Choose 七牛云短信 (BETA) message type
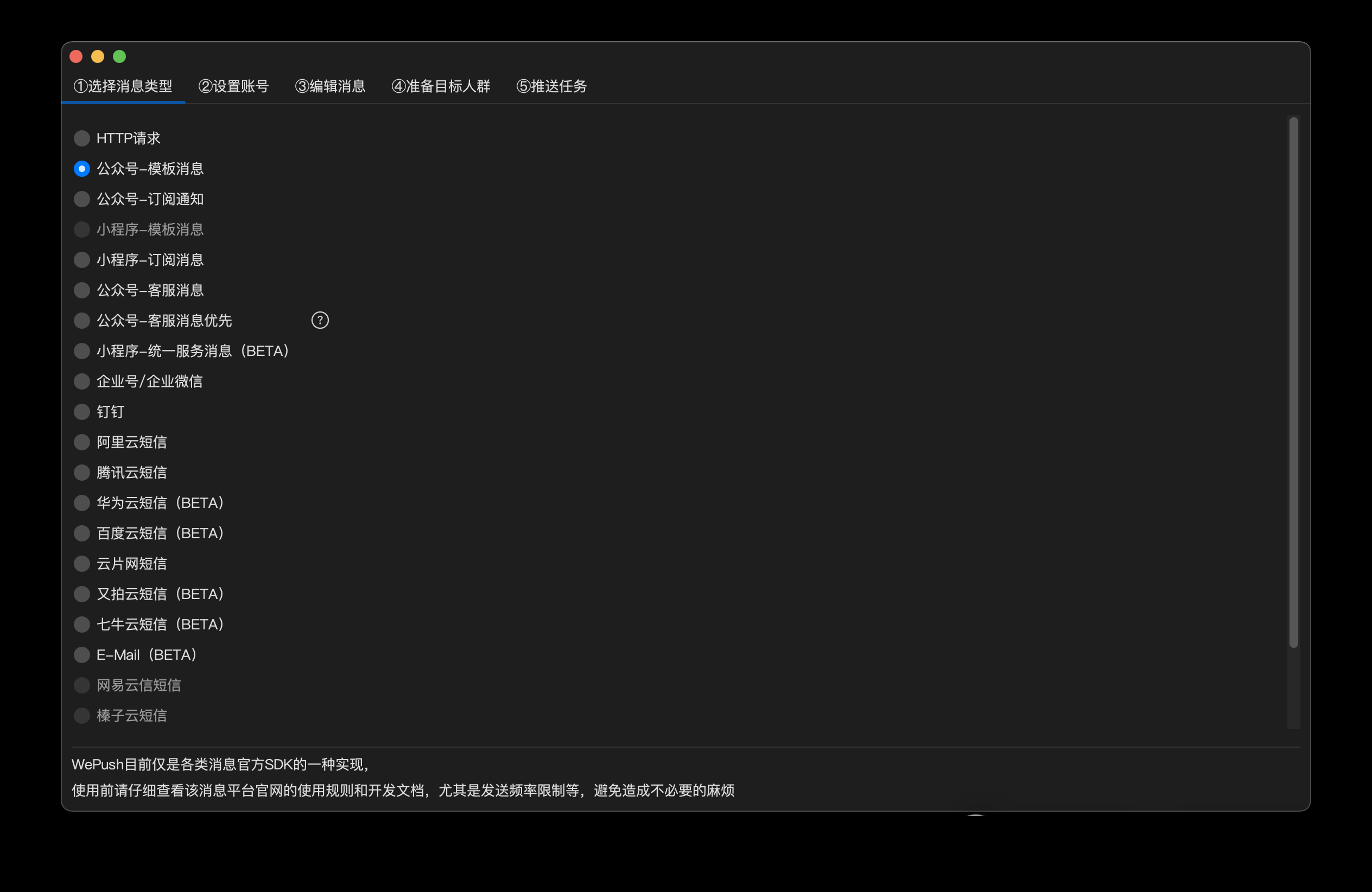 [82, 625]
